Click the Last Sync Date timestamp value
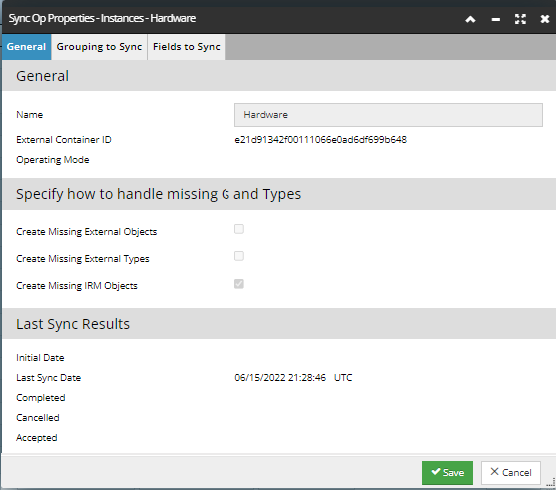 click(x=293, y=378)
